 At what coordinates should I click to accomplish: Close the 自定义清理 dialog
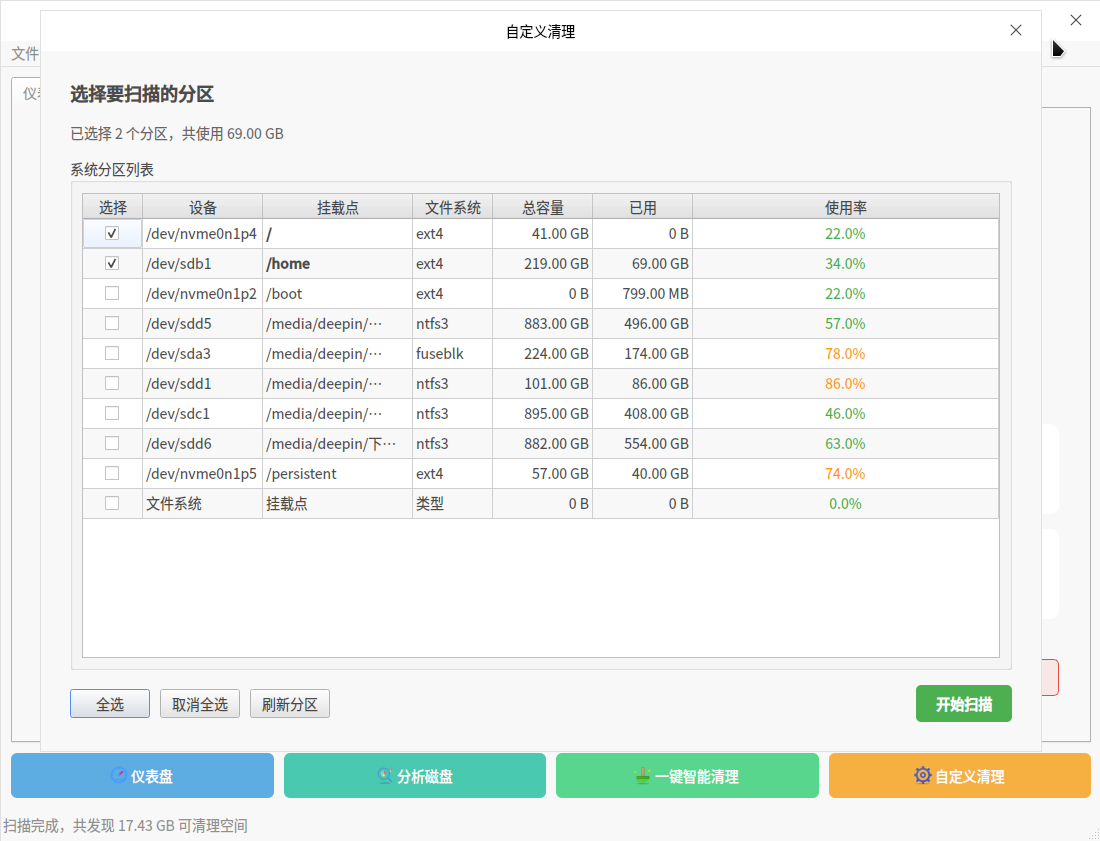pos(1016,30)
